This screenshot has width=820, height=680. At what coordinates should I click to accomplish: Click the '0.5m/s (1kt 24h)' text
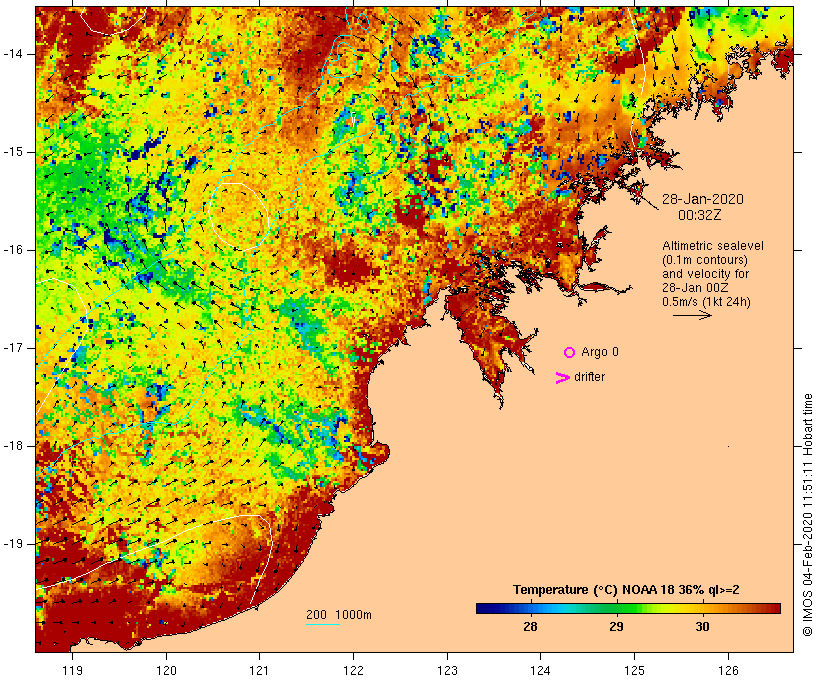click(x=706, y=302)
